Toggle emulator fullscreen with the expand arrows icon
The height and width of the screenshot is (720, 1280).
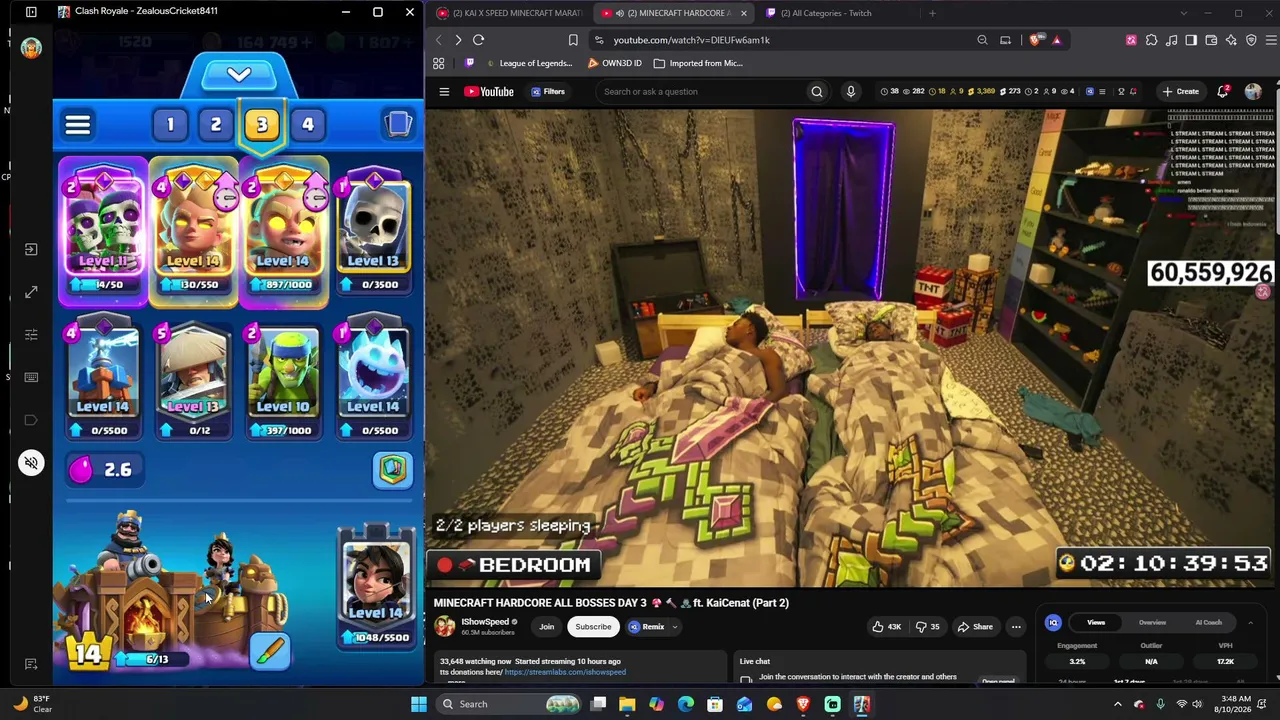(31, 292)
